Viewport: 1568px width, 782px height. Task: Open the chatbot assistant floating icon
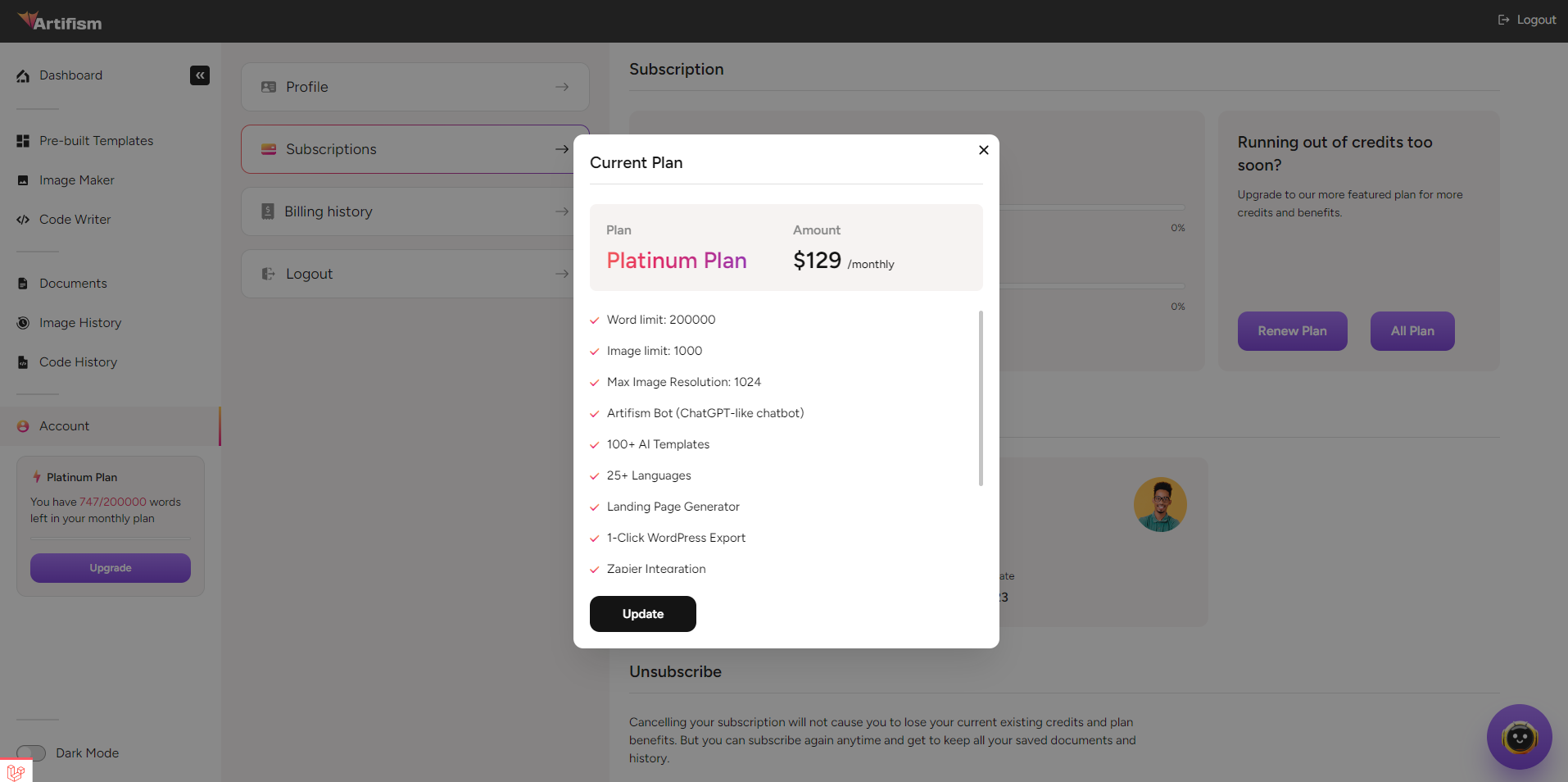[1519, 737]
